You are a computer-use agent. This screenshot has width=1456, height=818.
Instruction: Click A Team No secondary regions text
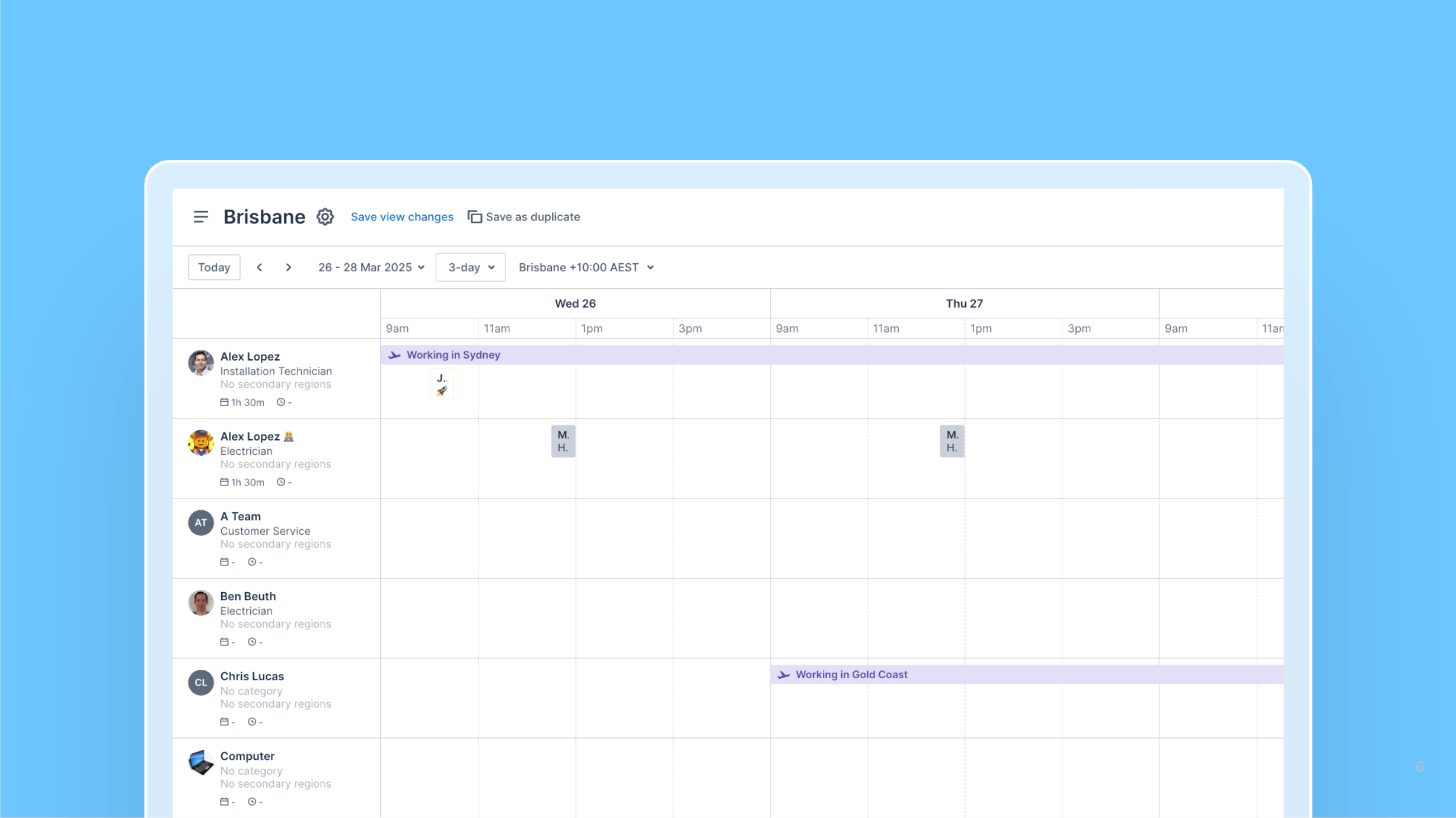(275, 544)
